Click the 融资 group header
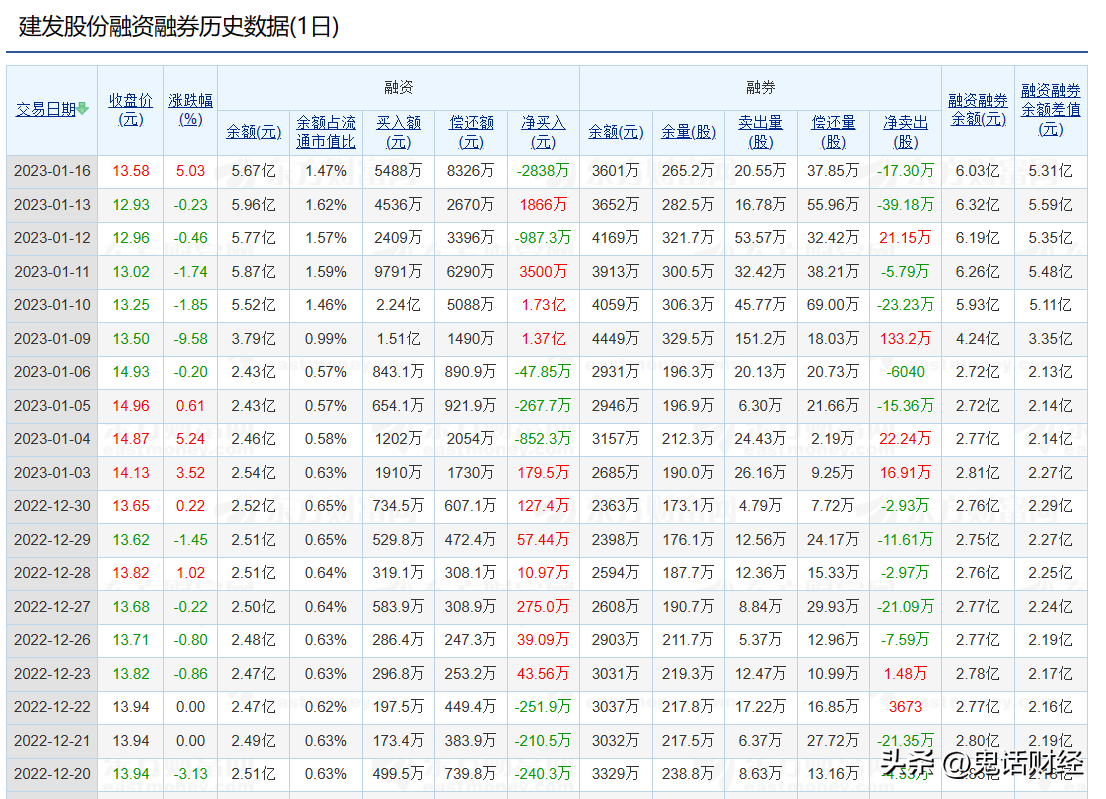This screenshot has height=799, width=1106. click(399, 87)
